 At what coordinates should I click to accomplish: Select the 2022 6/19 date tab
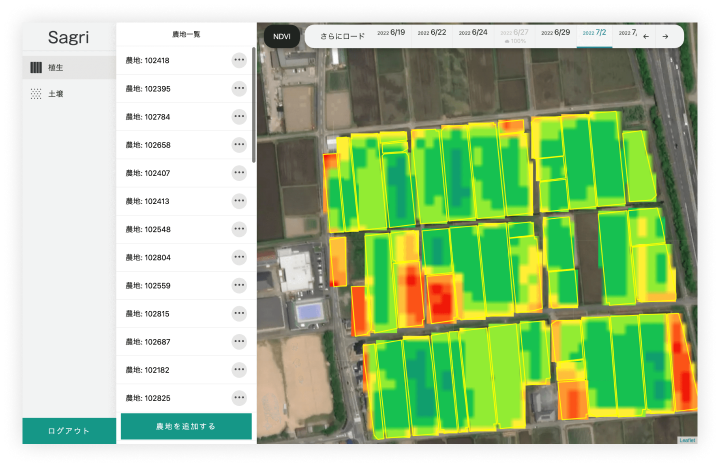(x=391, y=33)
